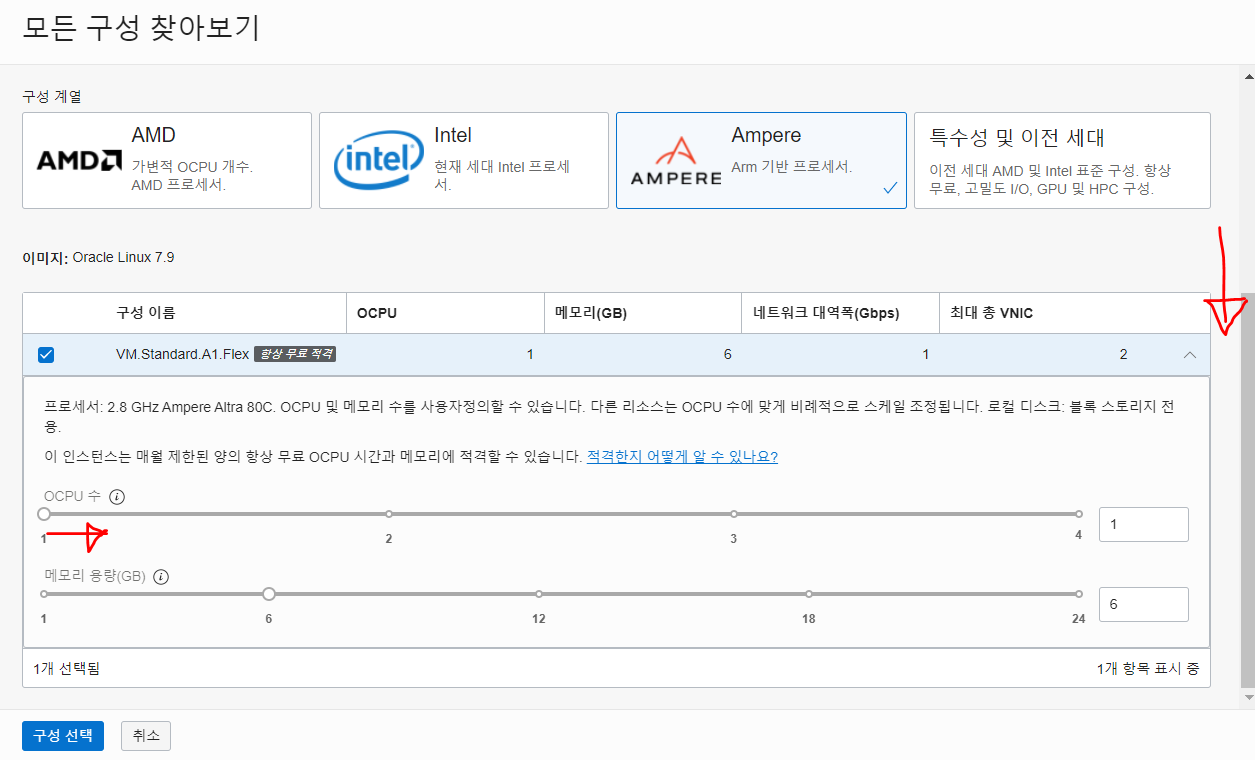Select the Ampere shape series card

click(761, 160)
